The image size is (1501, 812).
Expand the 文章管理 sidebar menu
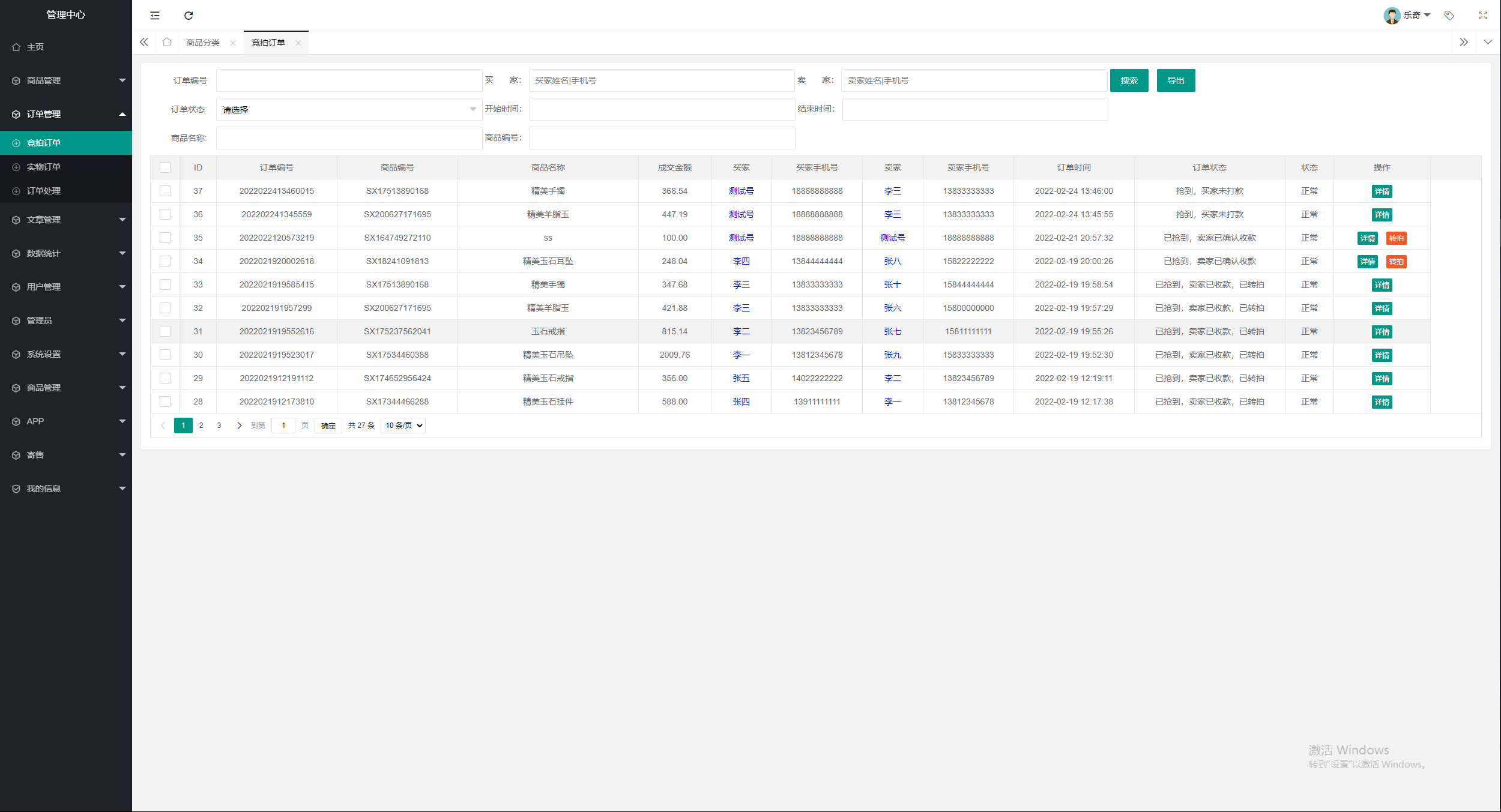66,220
